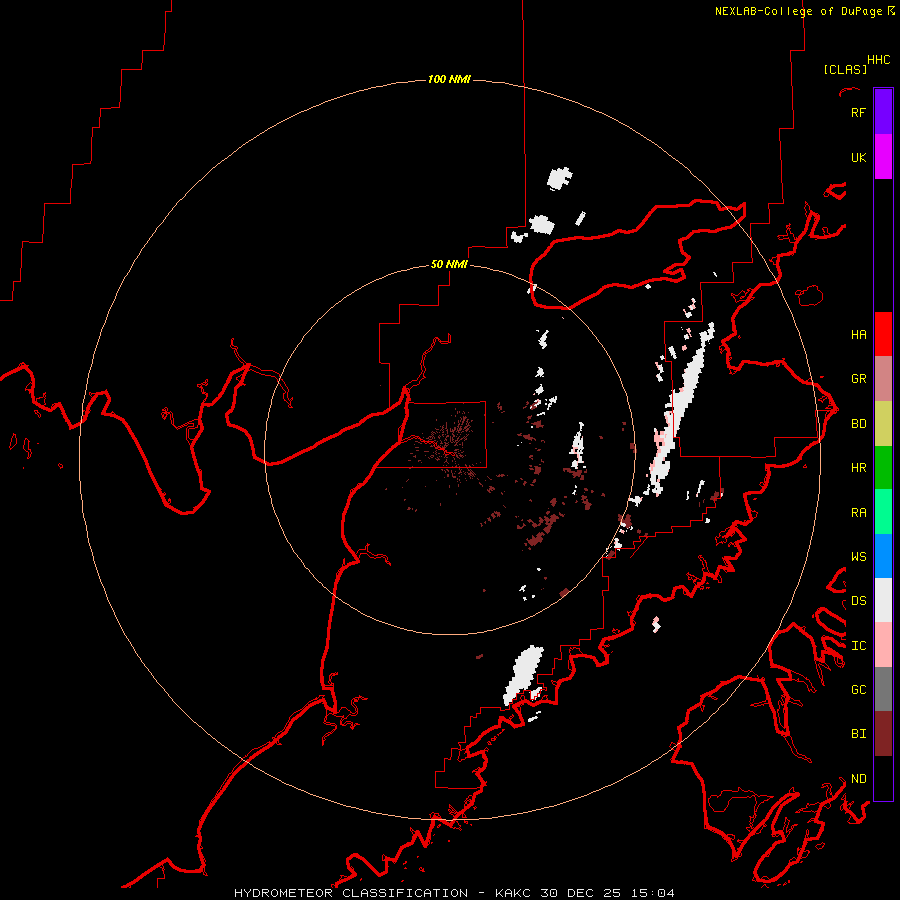The width and height of the screenshot is (900, 900).
Task: Click the 30 DEC 25 date text
Action: [x=580, y=893]
